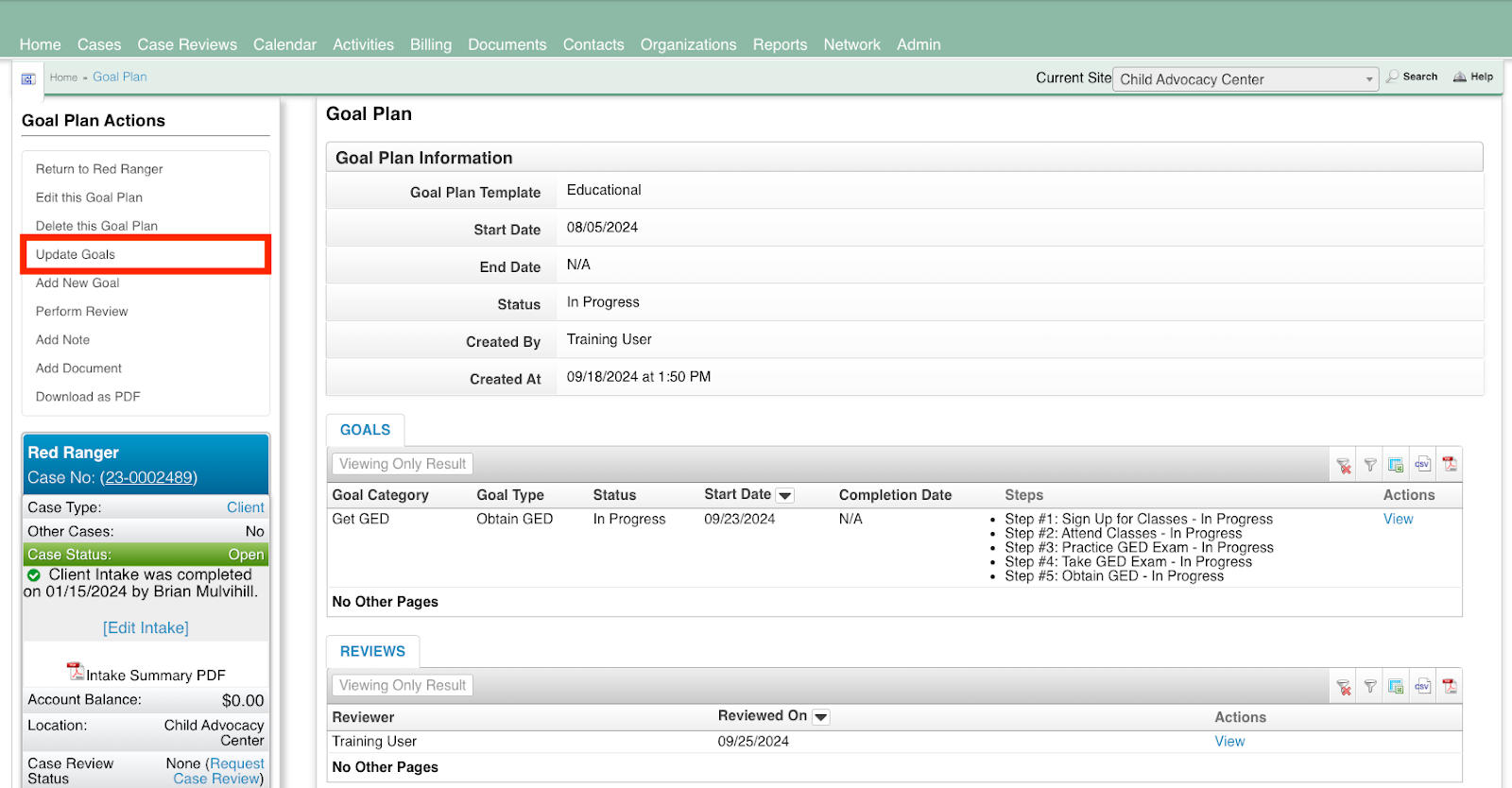The height and width of the screenshot is (788, 1512).
Task: Click the Client case type link
Action: 246,507
